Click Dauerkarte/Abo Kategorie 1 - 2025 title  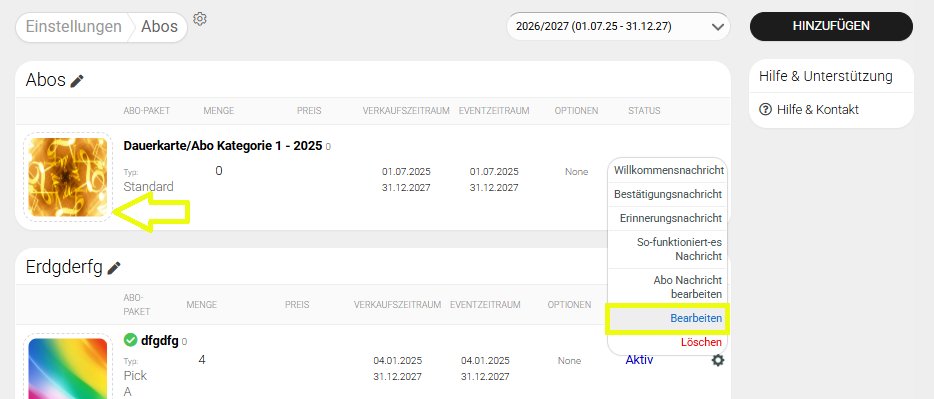coord(223,146)
